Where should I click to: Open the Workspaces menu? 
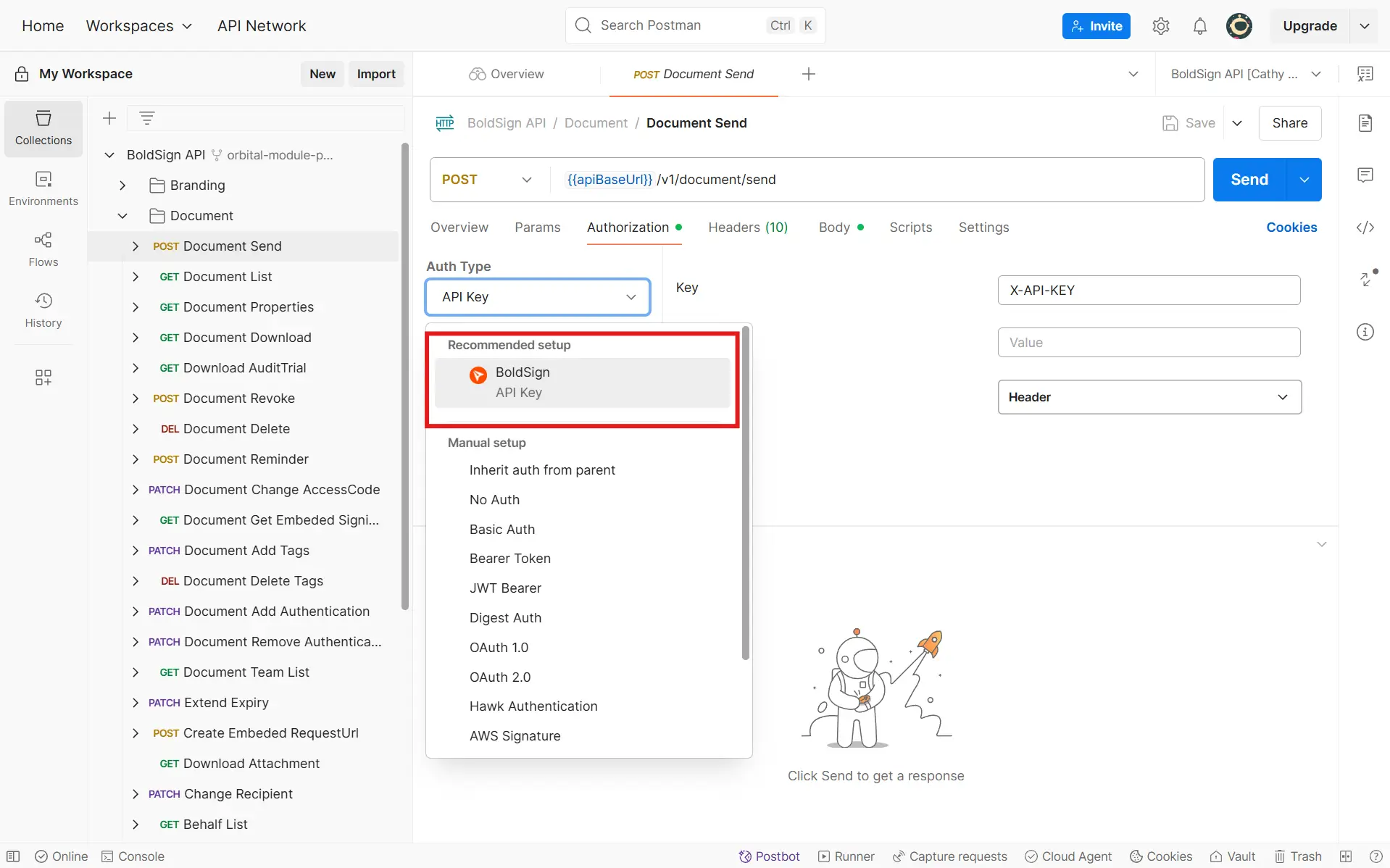[x=139, y=26]
